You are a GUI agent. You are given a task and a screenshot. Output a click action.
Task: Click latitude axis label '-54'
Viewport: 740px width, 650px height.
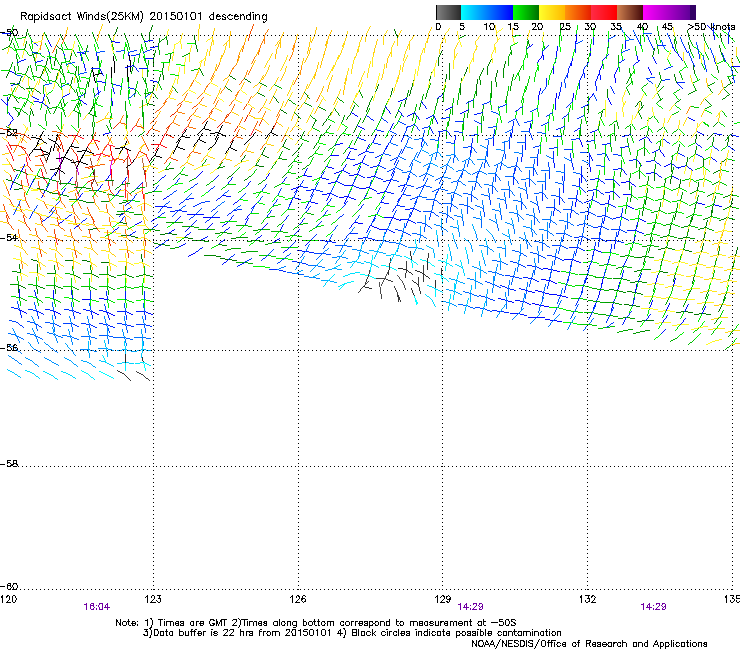(x=9, y=237)
